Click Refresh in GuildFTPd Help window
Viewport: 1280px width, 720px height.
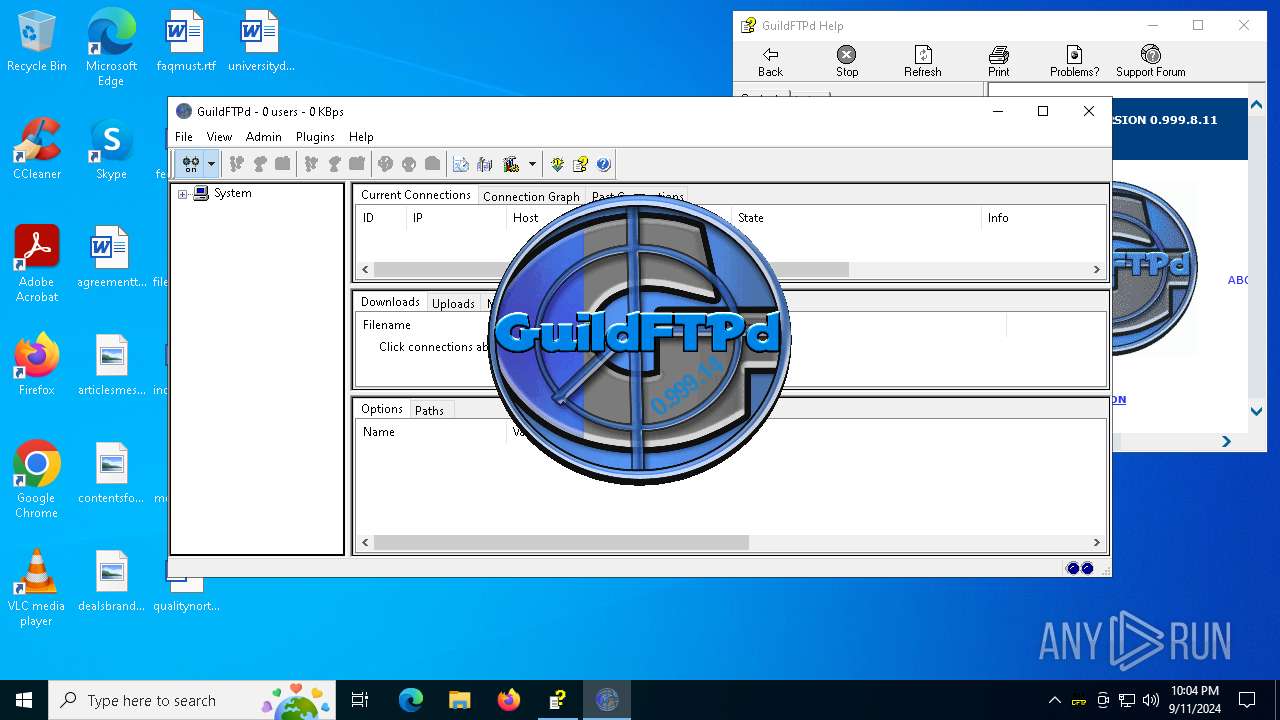click(923, 61)
